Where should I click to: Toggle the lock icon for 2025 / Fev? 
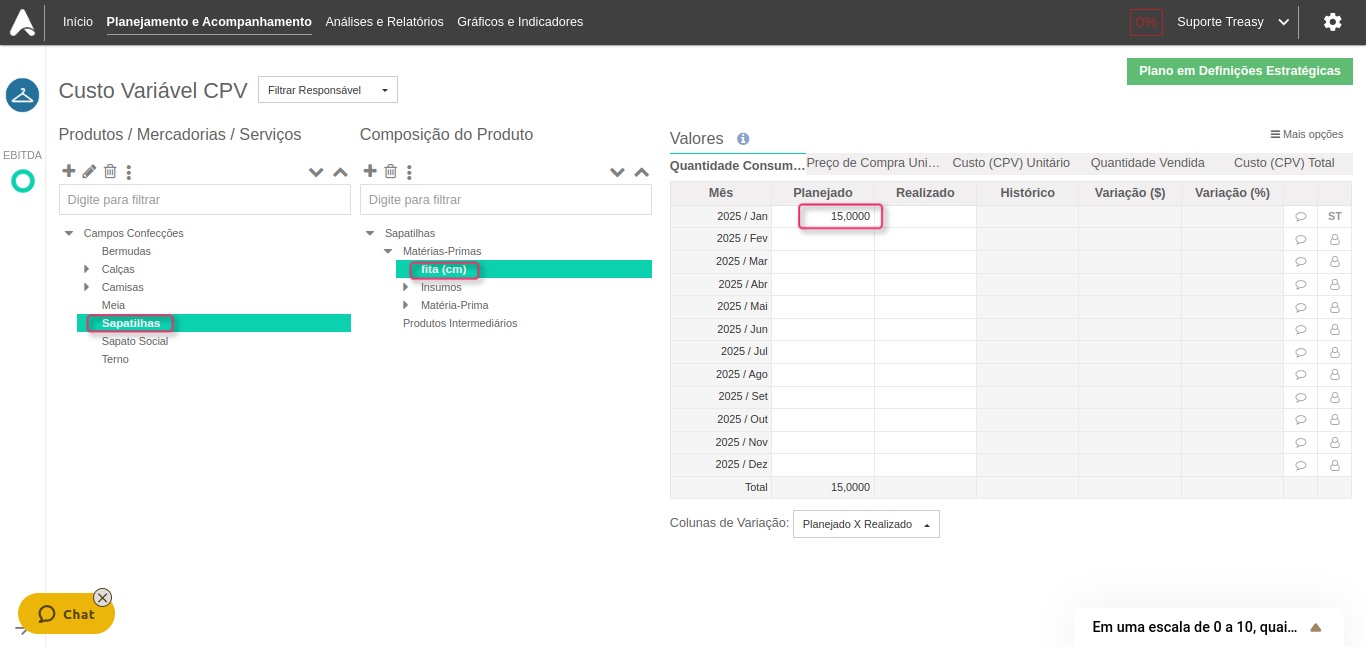(1334, 239)
